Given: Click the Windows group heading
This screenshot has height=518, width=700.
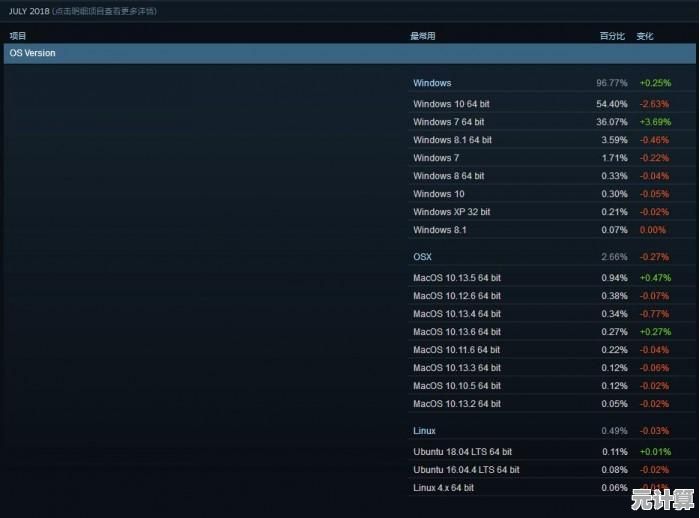Looking at the screenshot, I should pyautogui.click(x=432, y=83).
